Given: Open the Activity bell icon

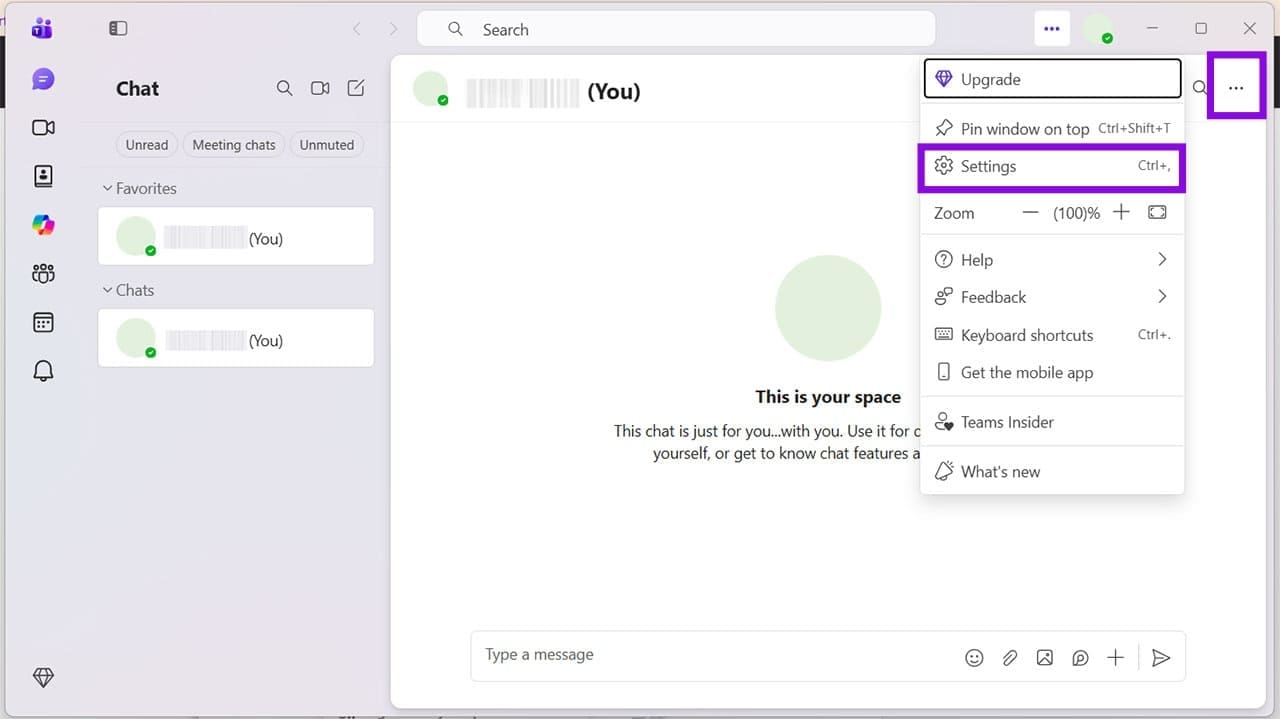Looking at the screenshot, I should pos(43,371).
